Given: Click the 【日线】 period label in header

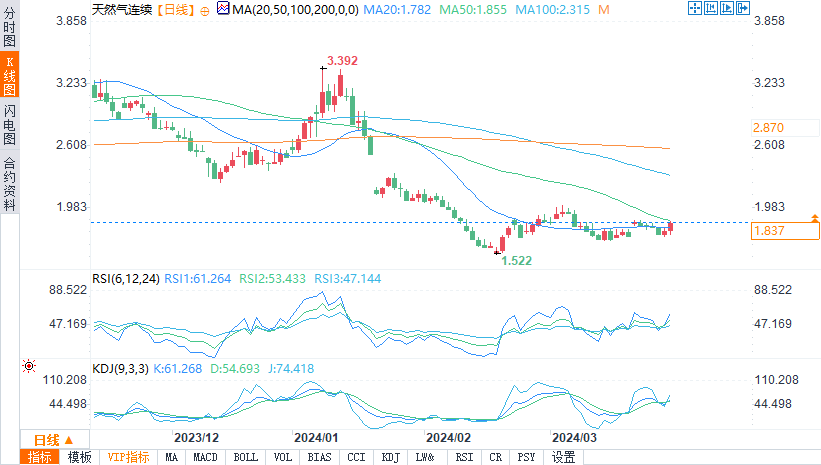Looking at the screenshot, I should [x=176, y=10].
